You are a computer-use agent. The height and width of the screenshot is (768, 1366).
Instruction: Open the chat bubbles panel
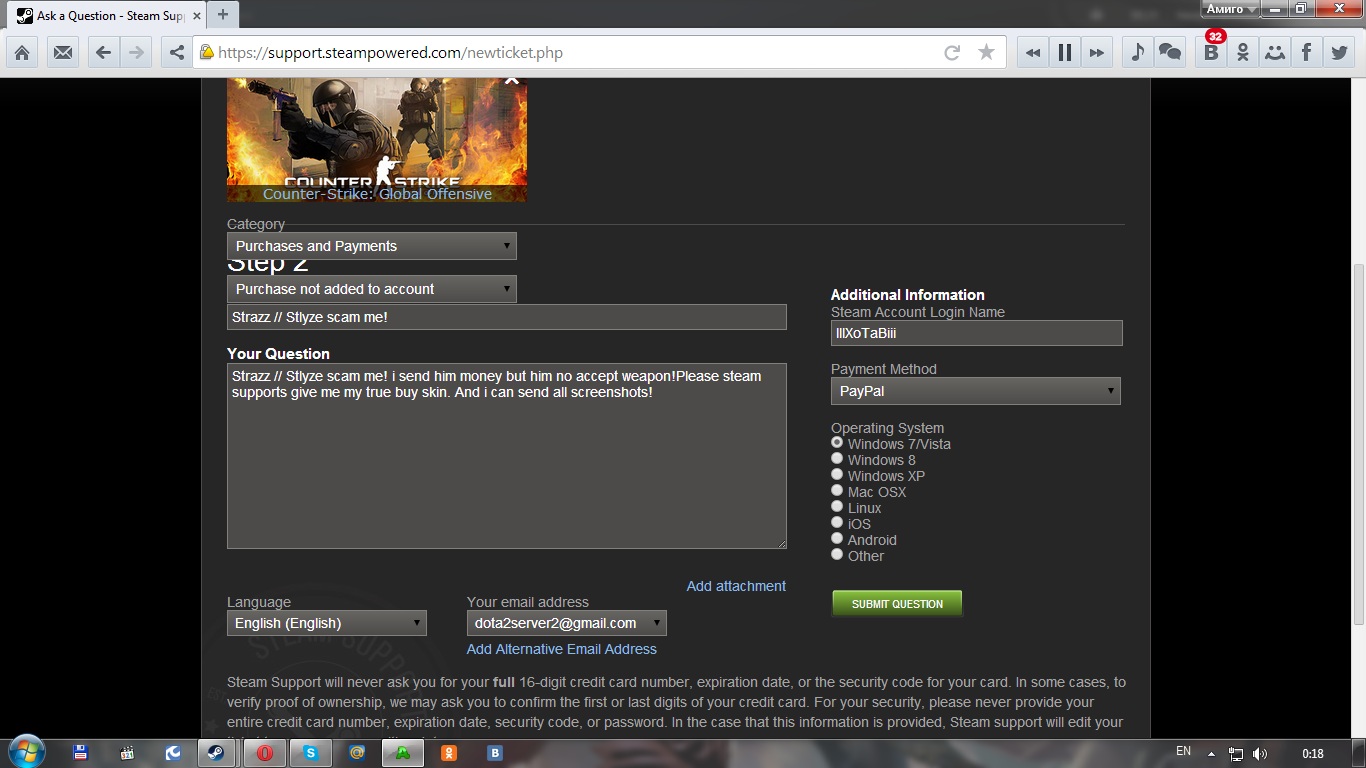click(x=1170, y=53)
